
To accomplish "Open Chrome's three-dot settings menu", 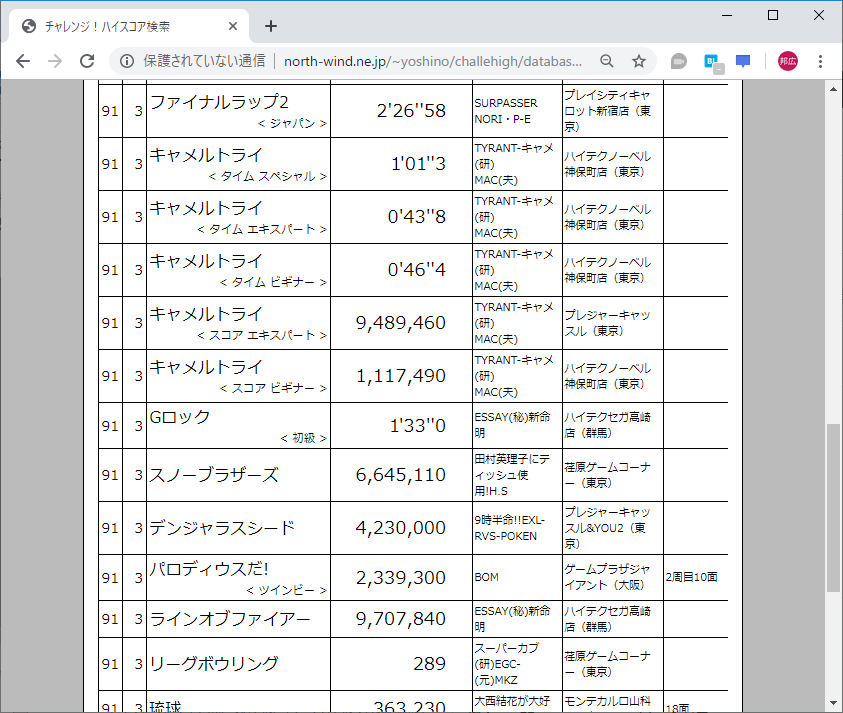I will coord(819,61).
